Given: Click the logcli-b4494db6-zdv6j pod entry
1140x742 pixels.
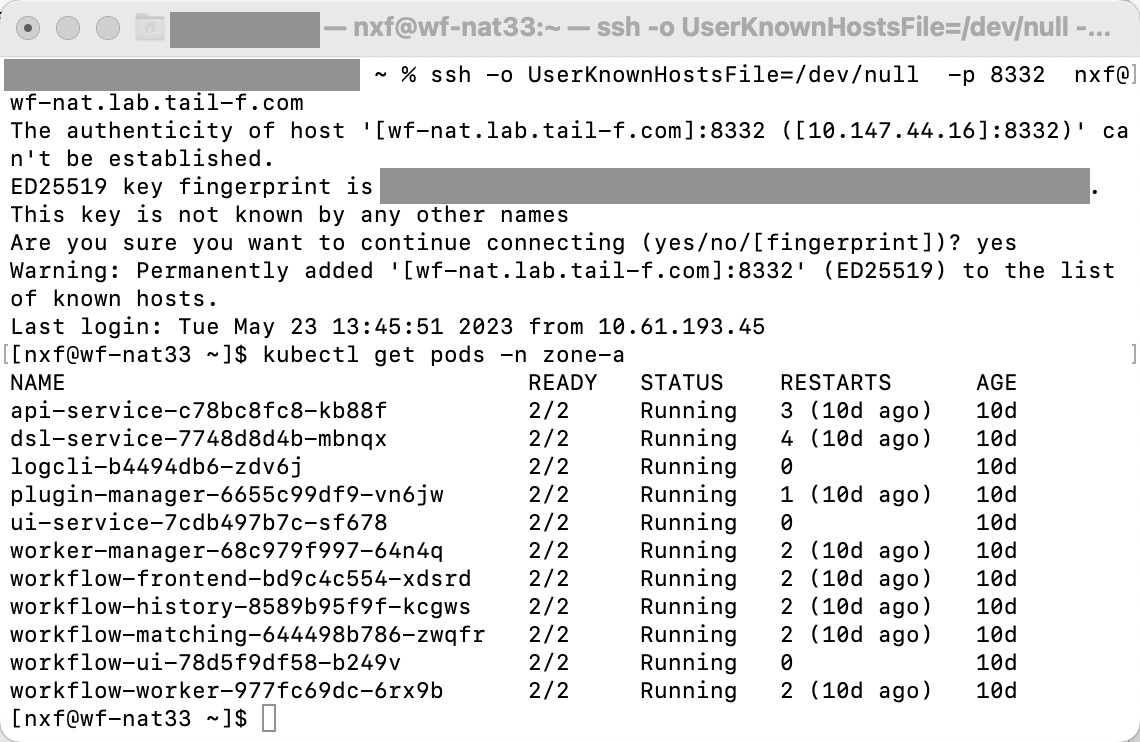Looking at the screenshot, I should (x=156, y=467).
